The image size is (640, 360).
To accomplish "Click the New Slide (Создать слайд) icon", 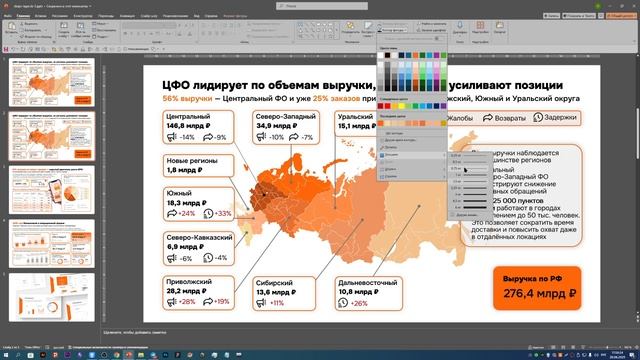I will pos(64,26).
